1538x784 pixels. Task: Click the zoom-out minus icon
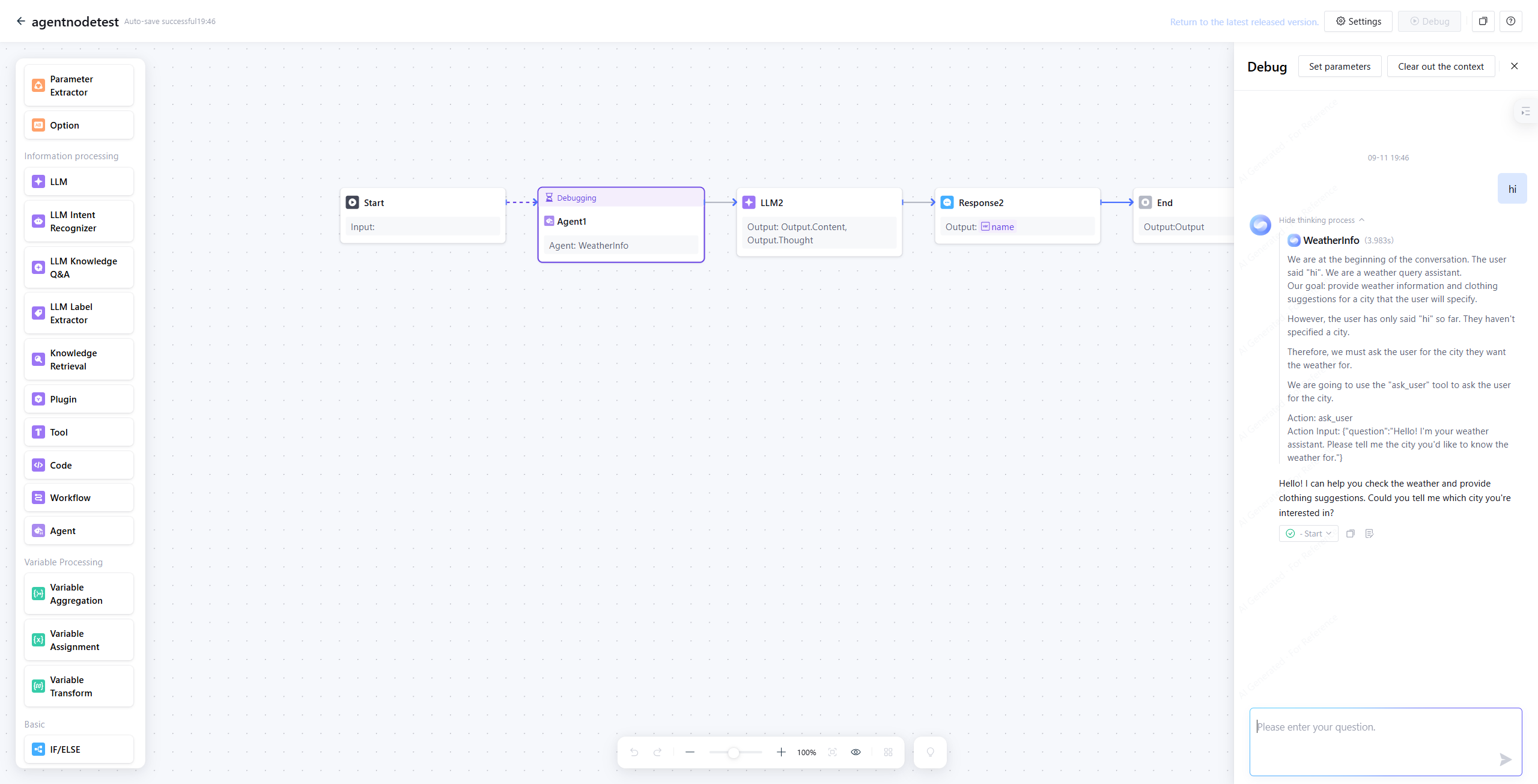coord(690,752)
